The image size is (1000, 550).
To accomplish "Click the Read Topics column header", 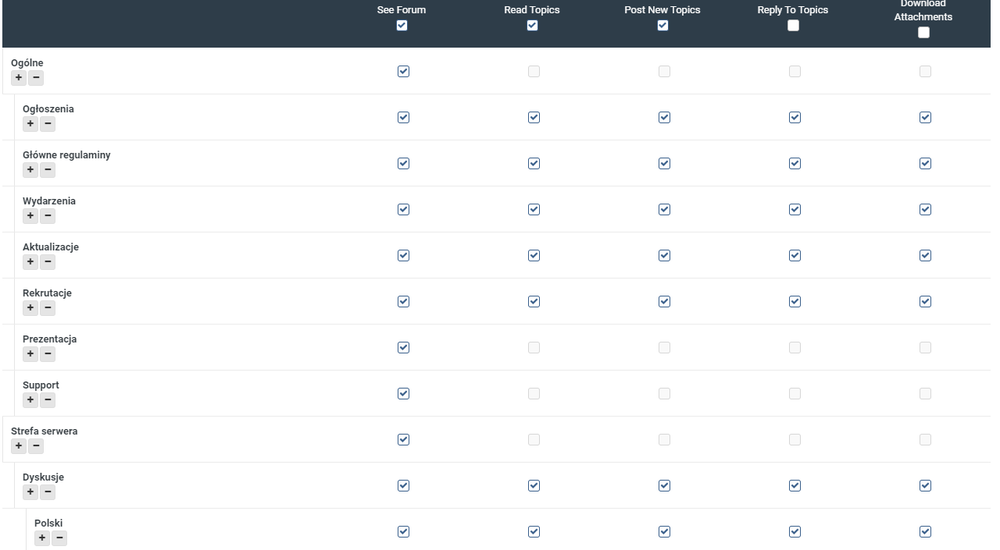I will click(532, 10).
